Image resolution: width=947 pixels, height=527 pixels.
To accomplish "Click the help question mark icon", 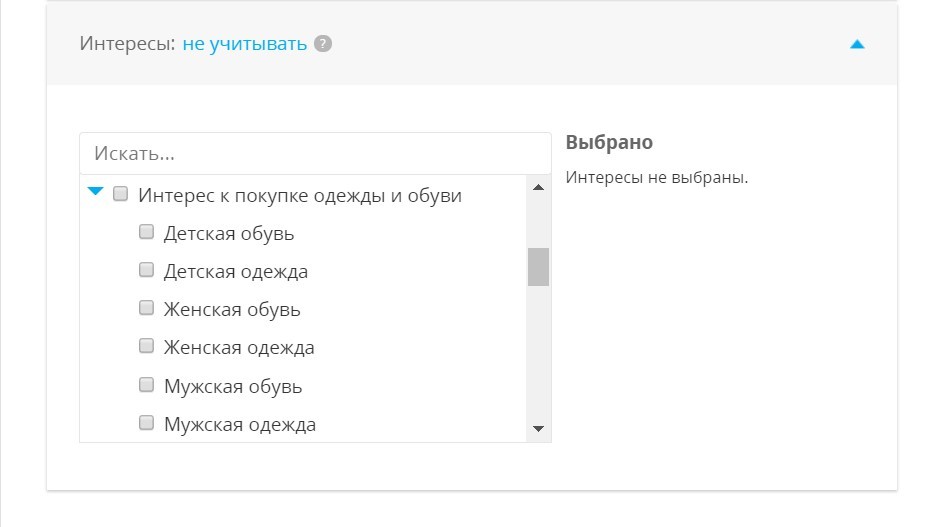I will [x=322, y=44].
